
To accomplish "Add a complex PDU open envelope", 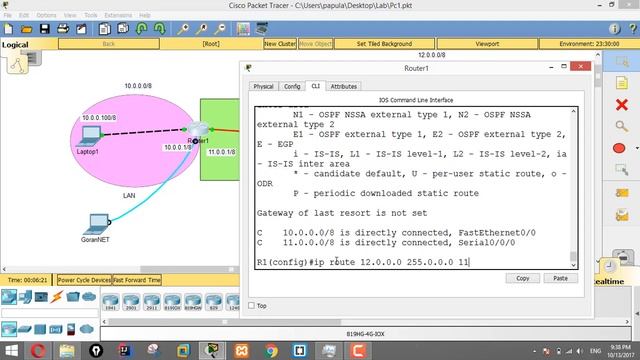I will point(622,215).
